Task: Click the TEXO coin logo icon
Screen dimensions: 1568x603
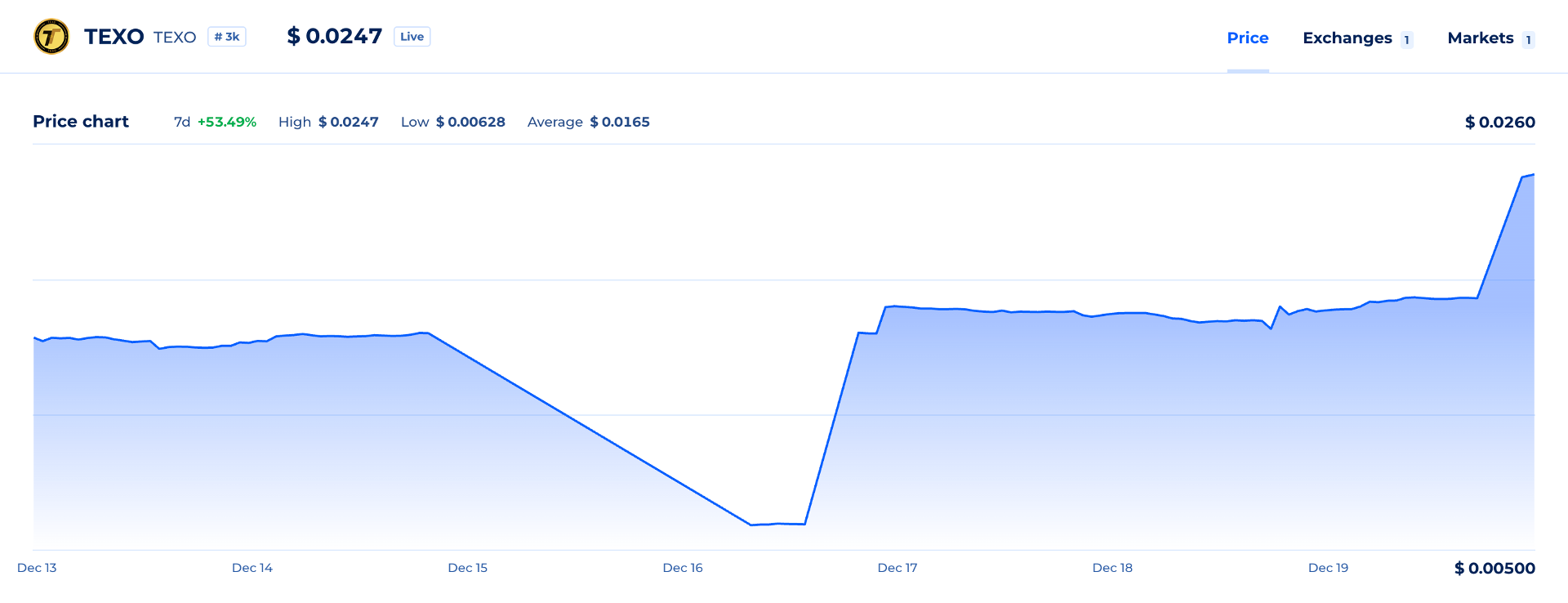Action: coord(51,37)
